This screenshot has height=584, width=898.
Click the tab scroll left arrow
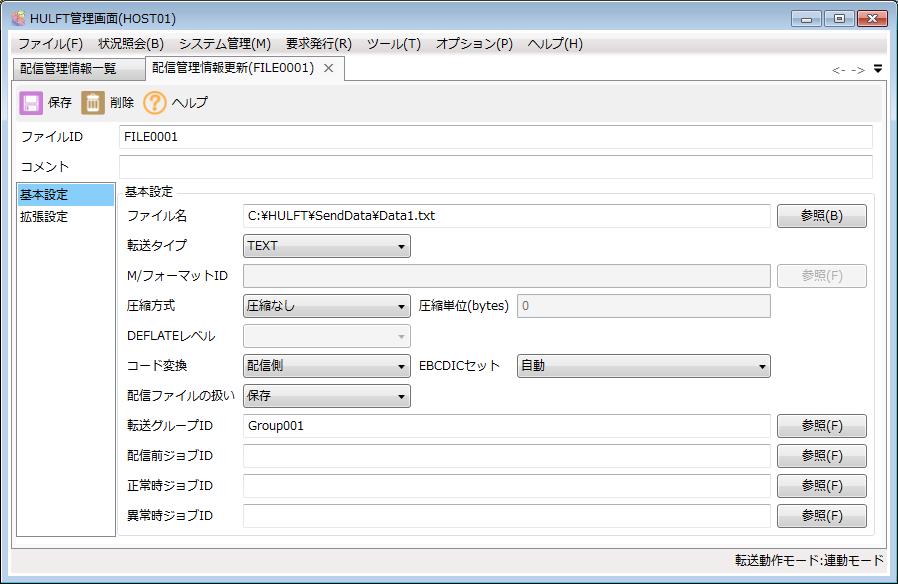pyautogui.click(x=839, y=70)
